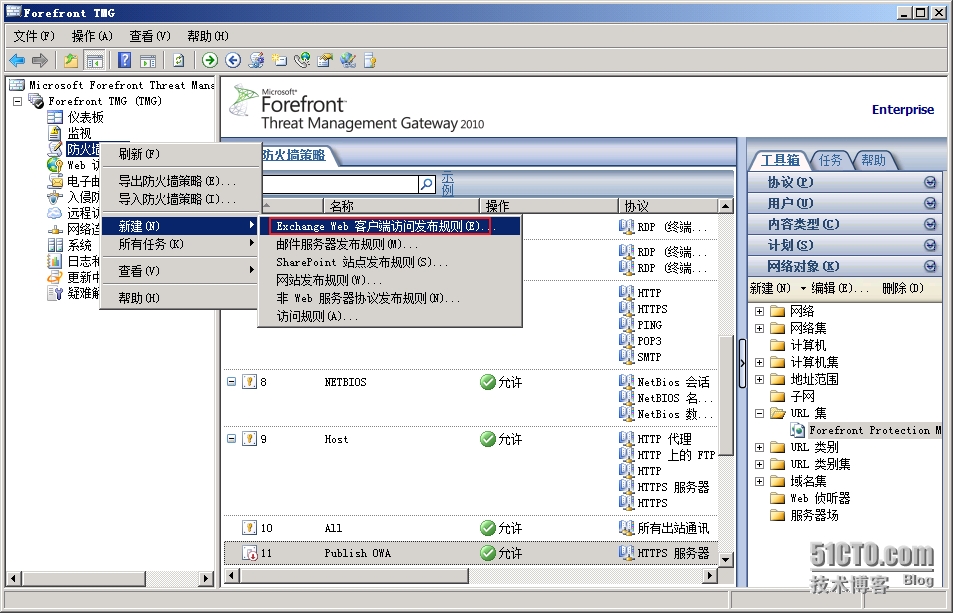The image size is (953, 613).
Task: Click the up-one-level folder toolbar icon
Action: tap(72, 60)
